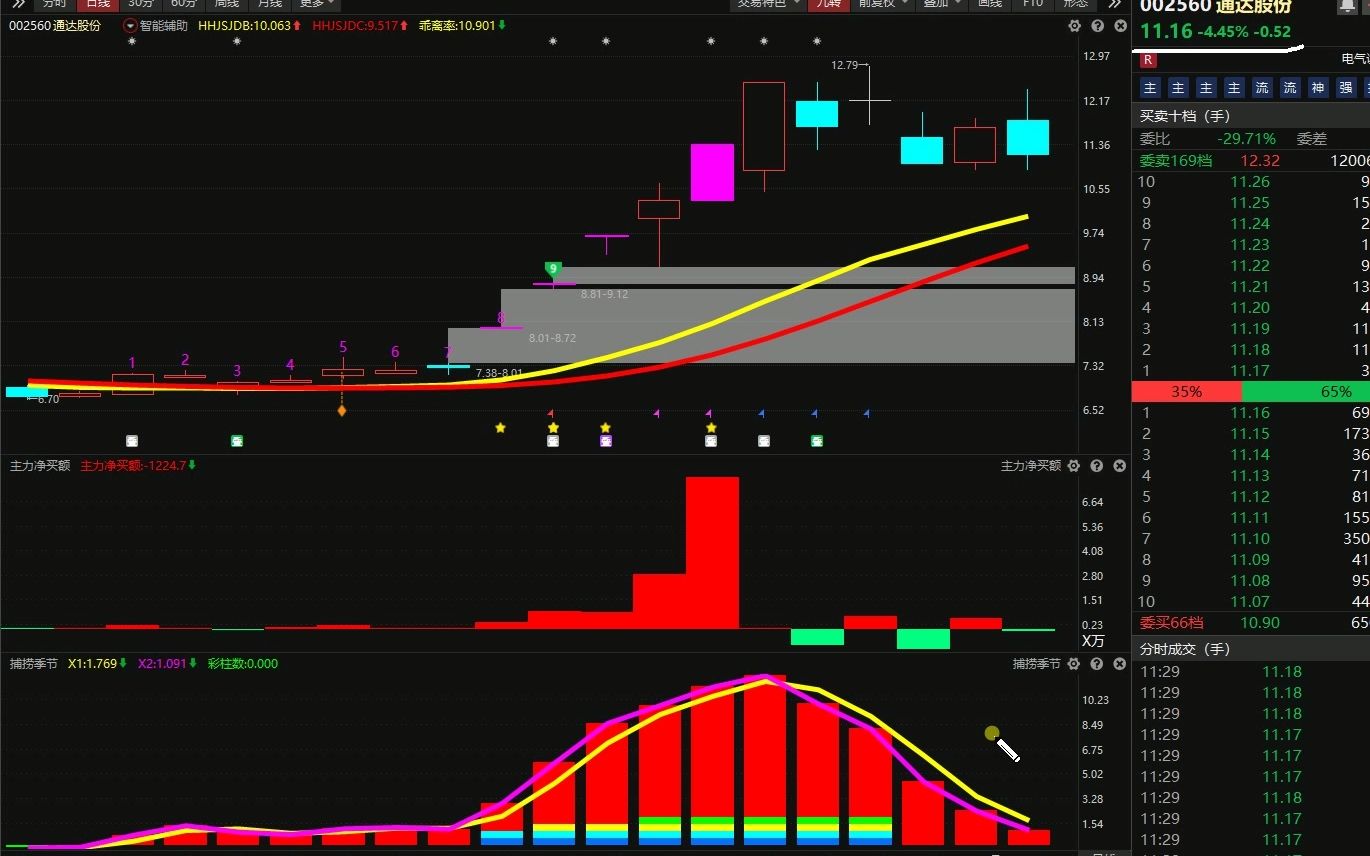1370x856 pixels.
Task: Click the F10 button
Action: tap(1033, 4)
